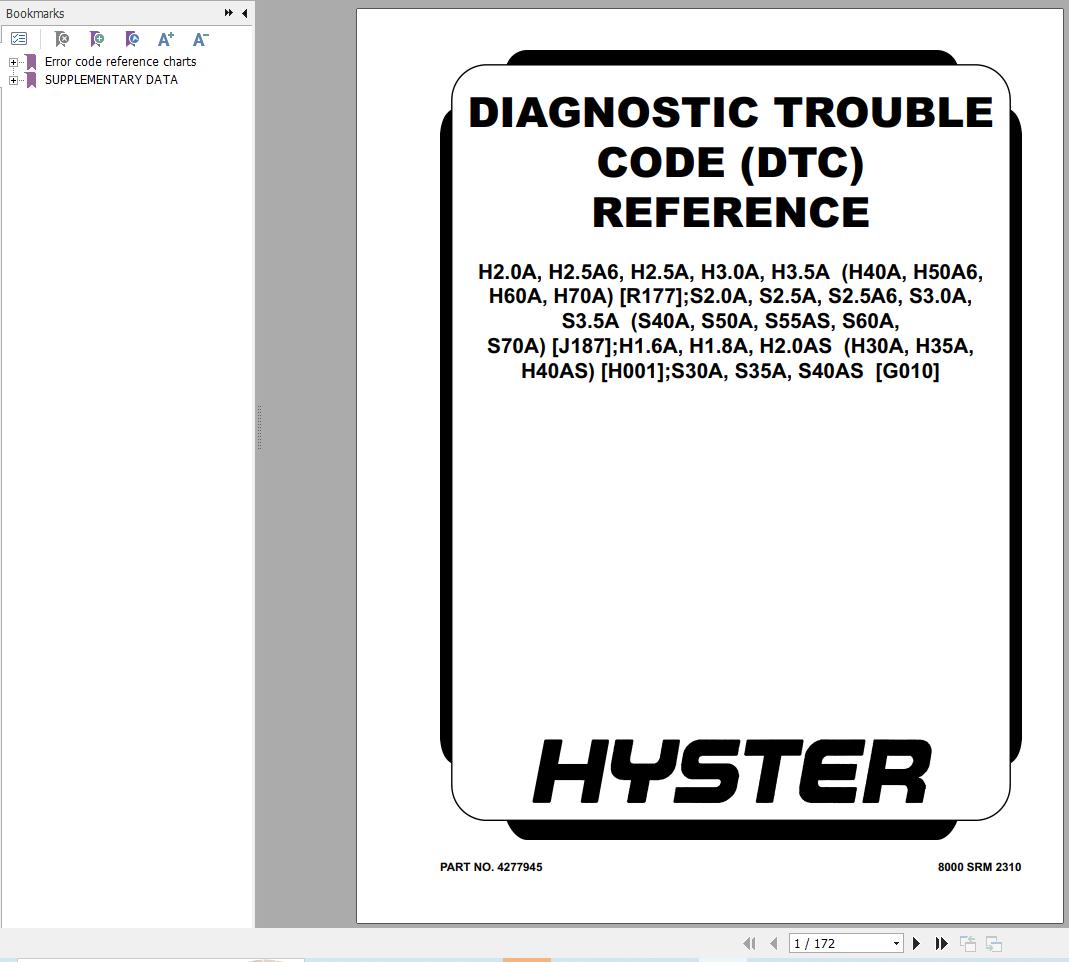Decrease bookmark font size with A-

200,39
